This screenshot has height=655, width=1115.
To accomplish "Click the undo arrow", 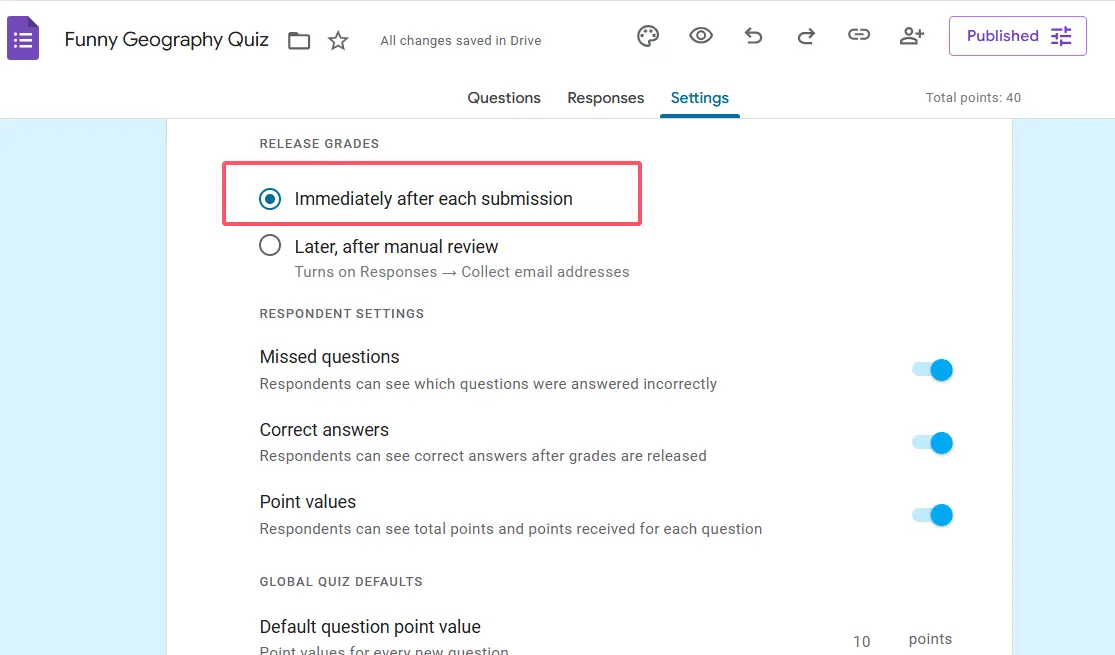I will pos(754,36).
